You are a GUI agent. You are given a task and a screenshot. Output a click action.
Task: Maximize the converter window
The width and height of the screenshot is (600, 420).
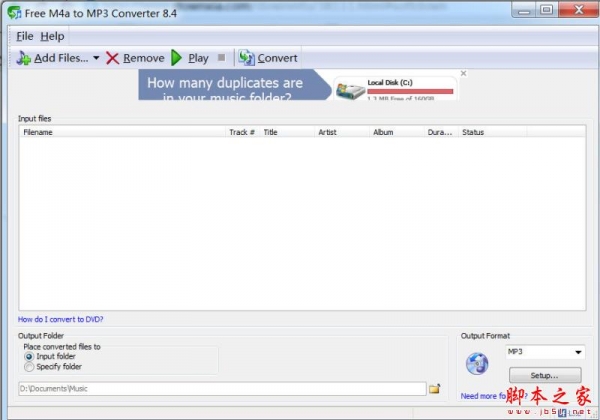[547, 10]
